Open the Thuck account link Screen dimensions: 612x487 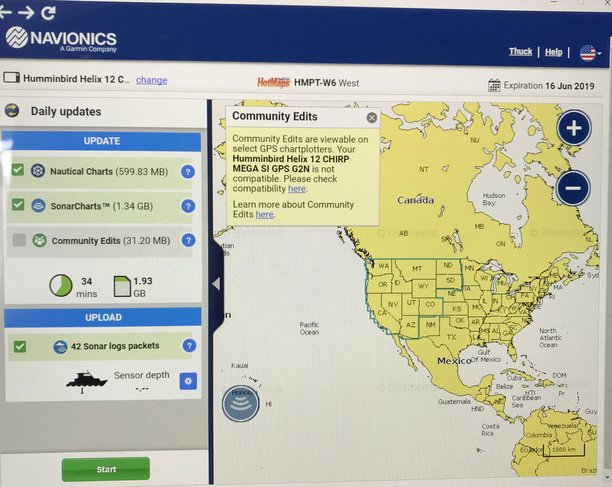click(x=520, y=52)
